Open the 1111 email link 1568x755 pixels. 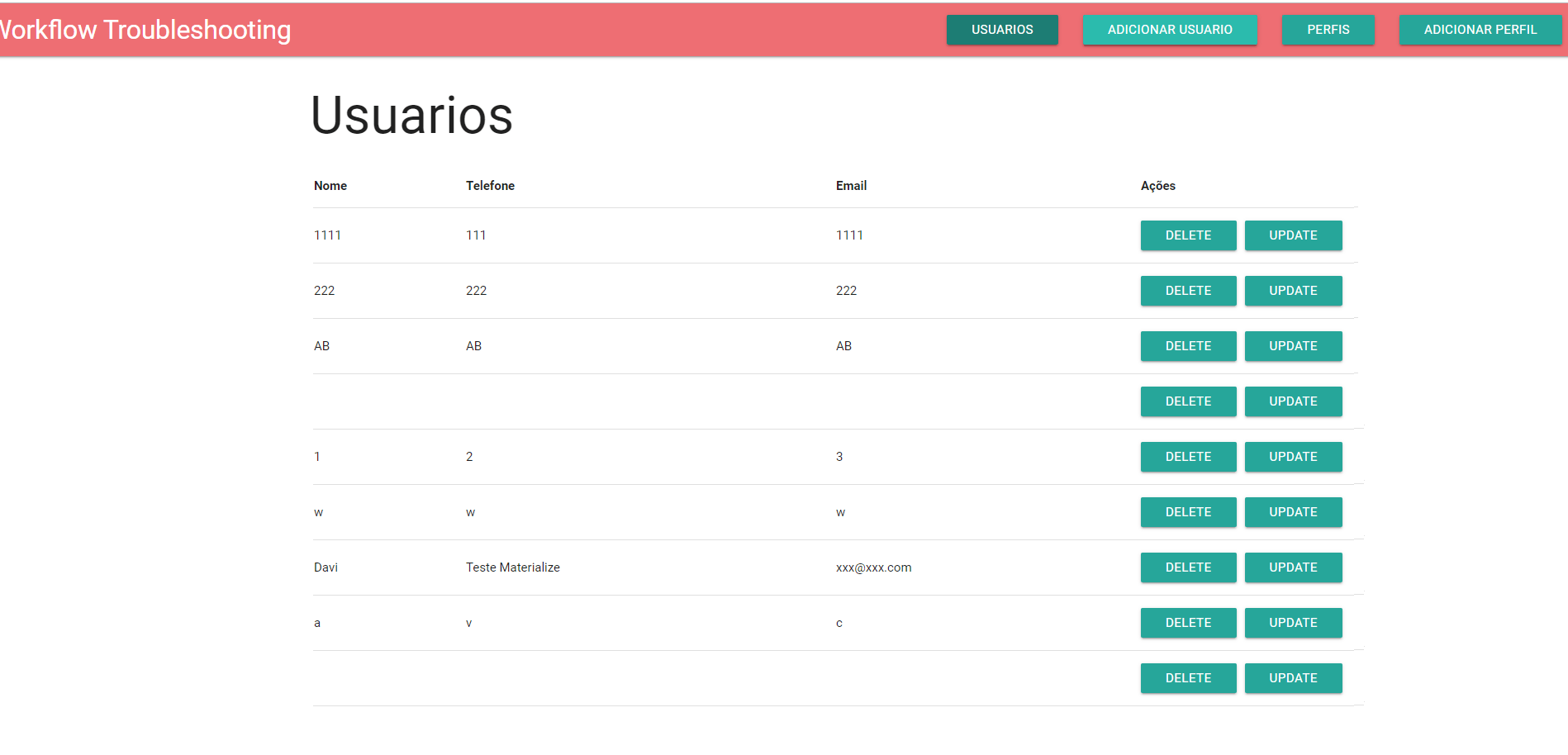pos(849,235)
